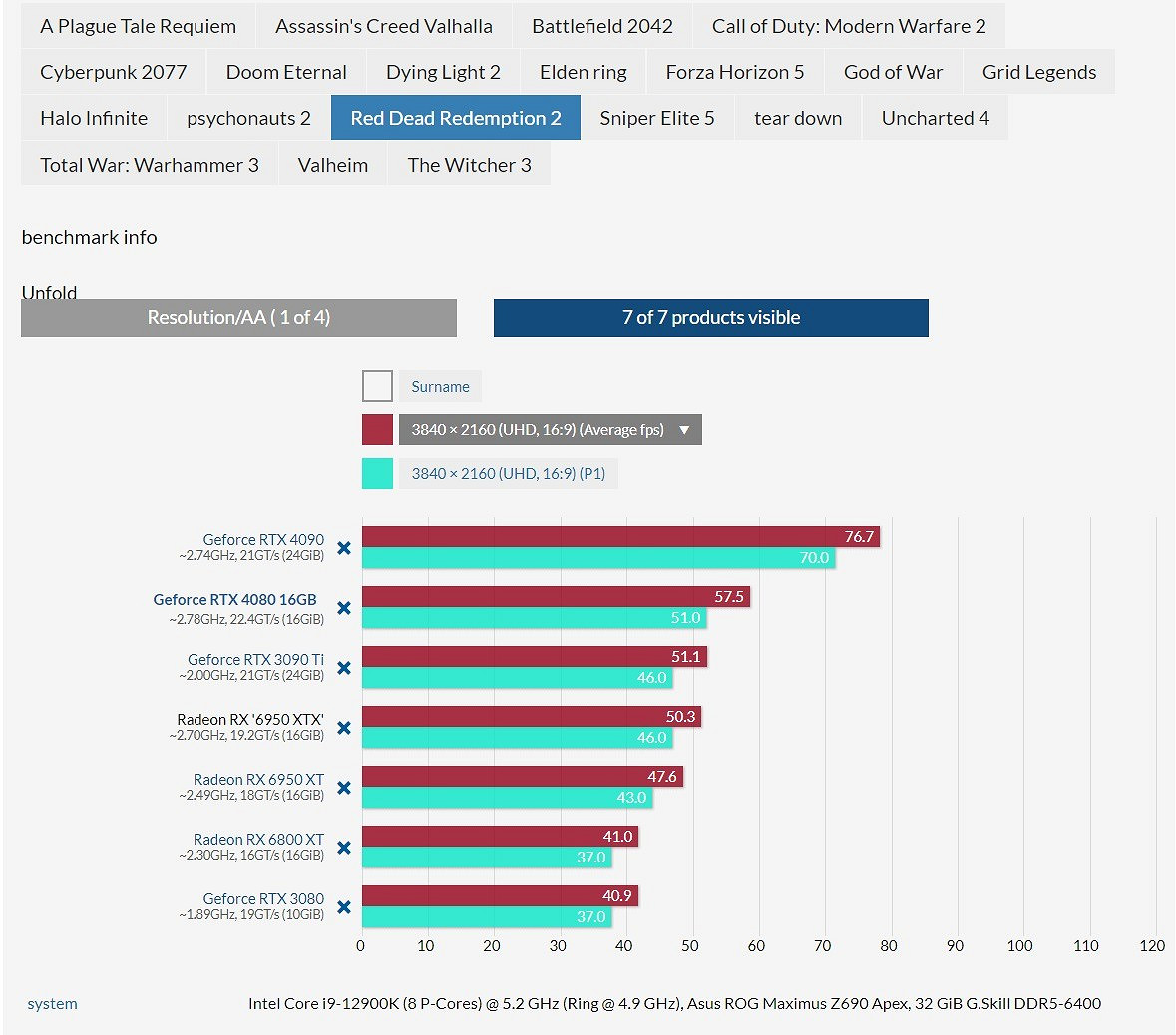Click X icon beside Geforce RTX 4080 16GB
This screenshot has width=1176, height=1035.
[x=344, y=608]
